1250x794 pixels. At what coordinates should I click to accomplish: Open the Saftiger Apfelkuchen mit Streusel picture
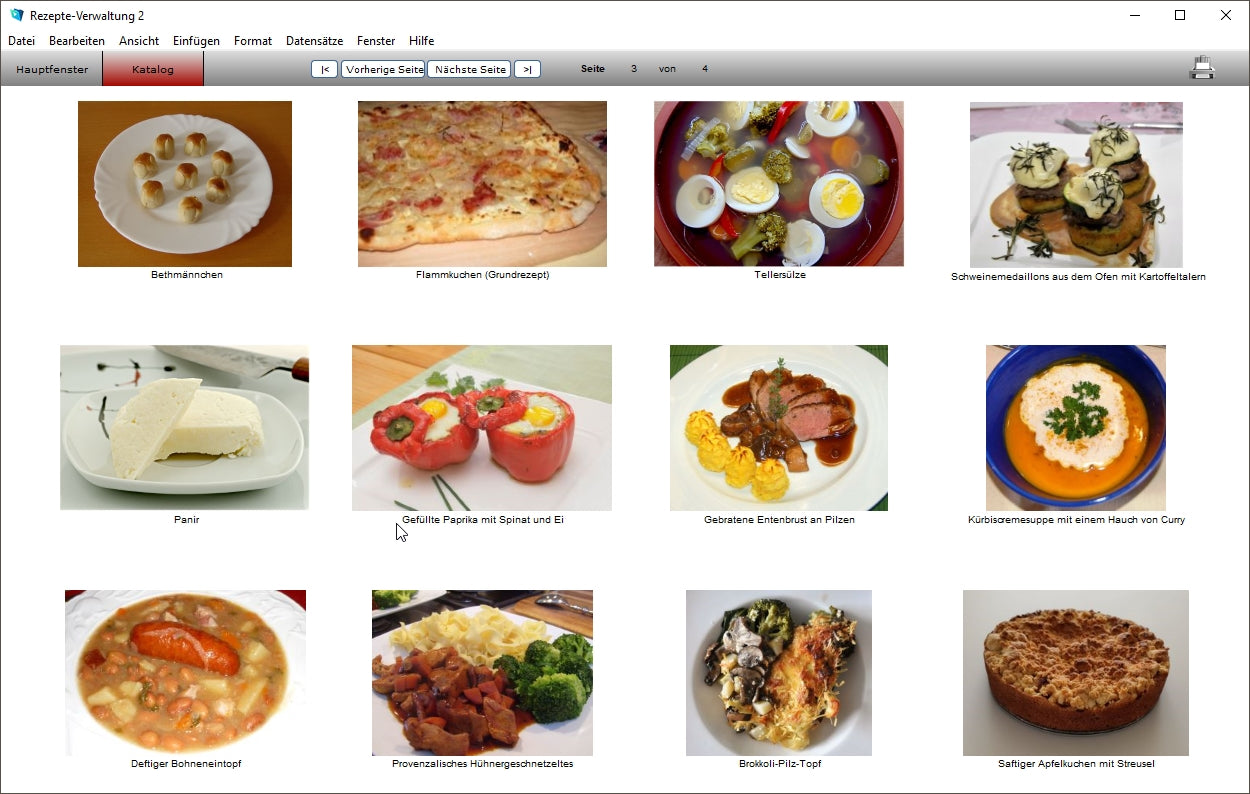(1075, 672)
